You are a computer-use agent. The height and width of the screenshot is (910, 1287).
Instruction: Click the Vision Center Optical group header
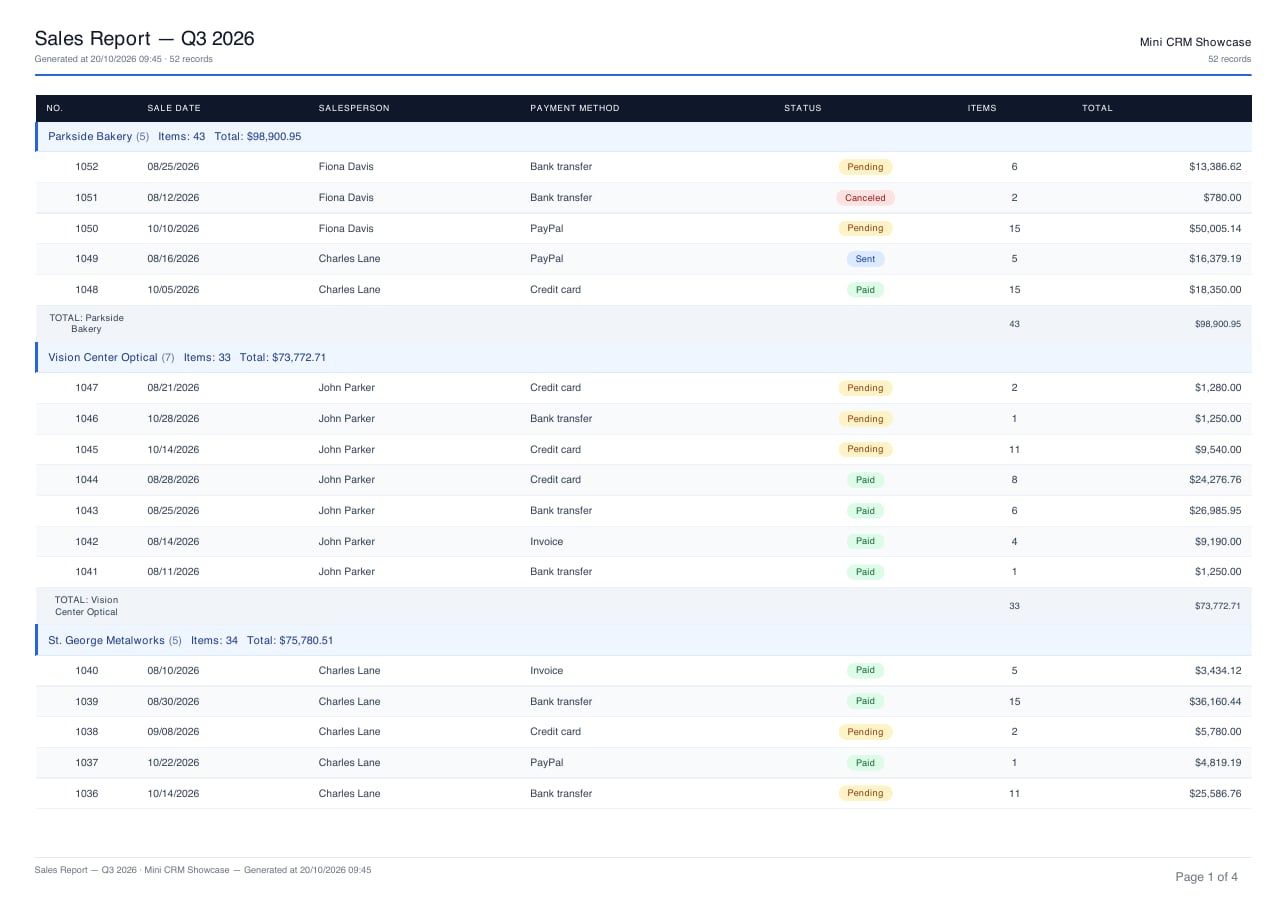tap(643, 357)
